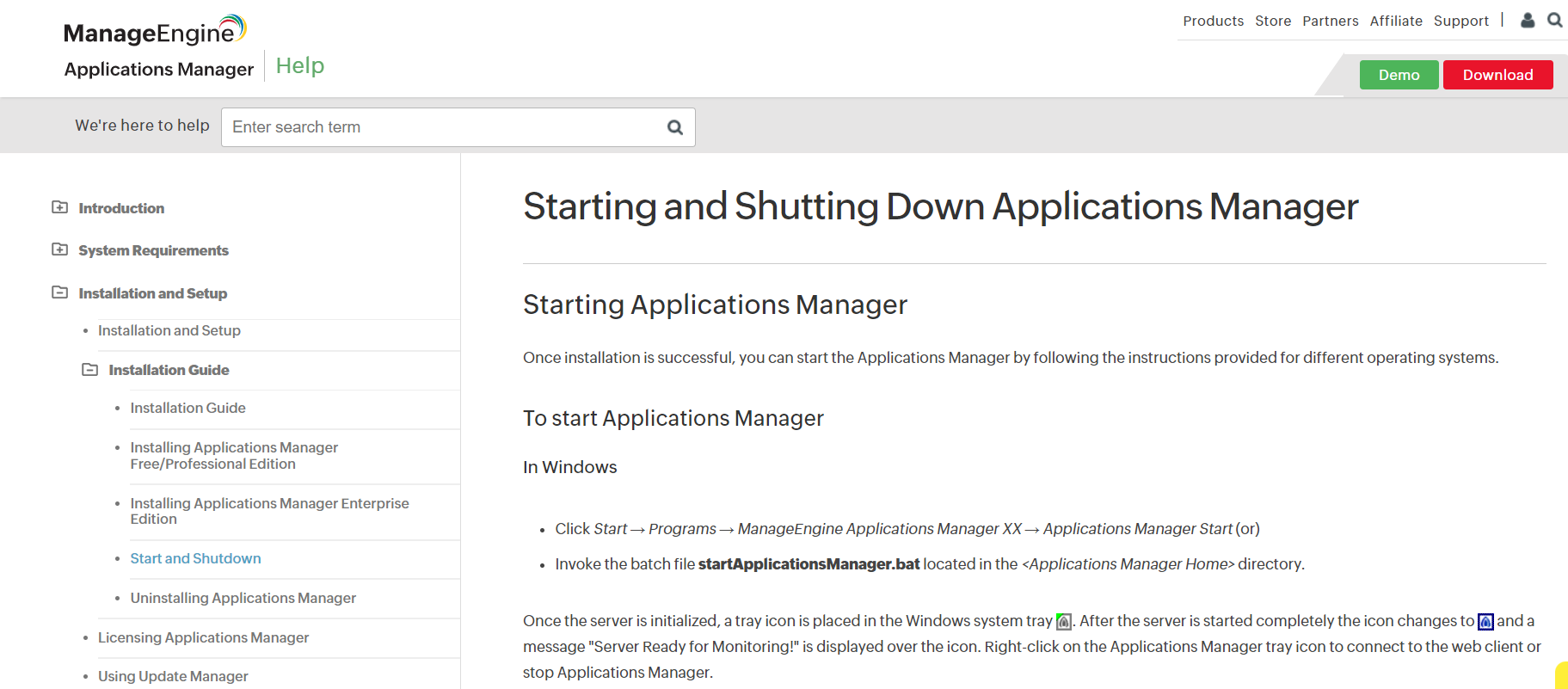Click the Applications Manager title link
This screenshot has width=1568, height=689.
159,69
